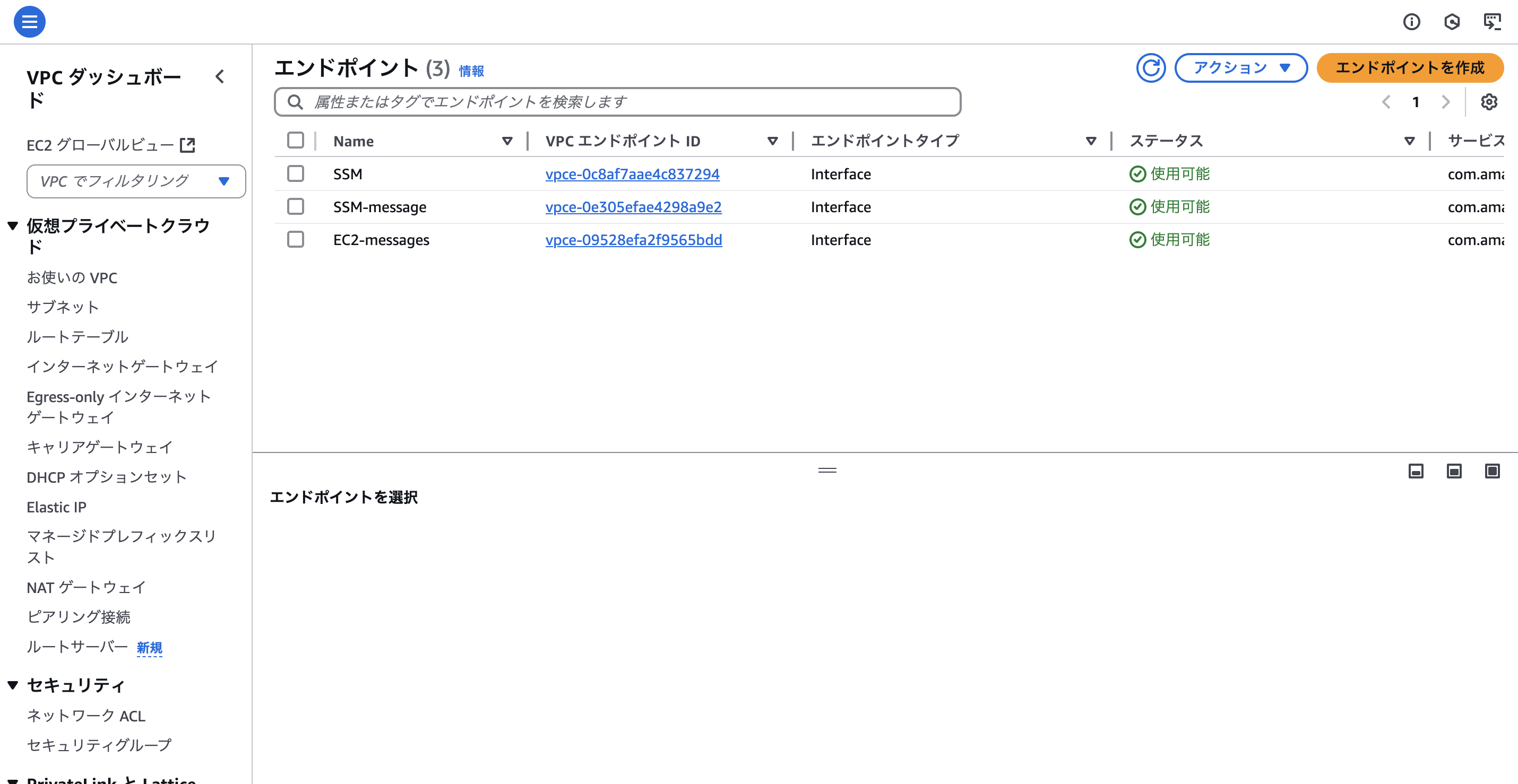Image resolution: width=1518 pixels, height=784 pixels.
Task: Check the EC2-messages row checkbox
Action: (296, 240)
